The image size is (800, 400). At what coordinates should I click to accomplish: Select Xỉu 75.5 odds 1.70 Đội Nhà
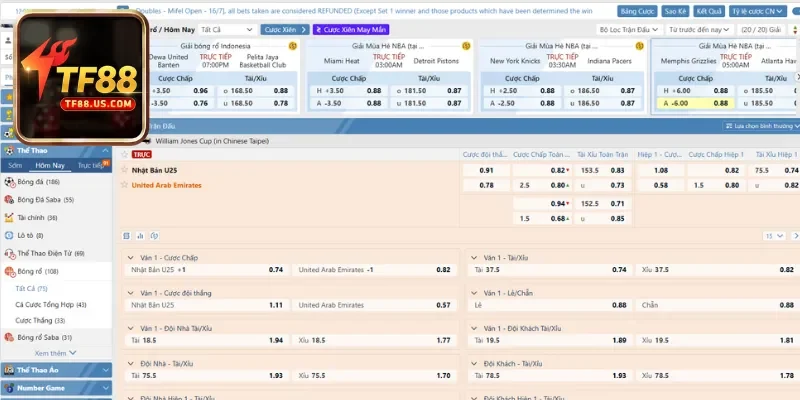tap(374, 376)
